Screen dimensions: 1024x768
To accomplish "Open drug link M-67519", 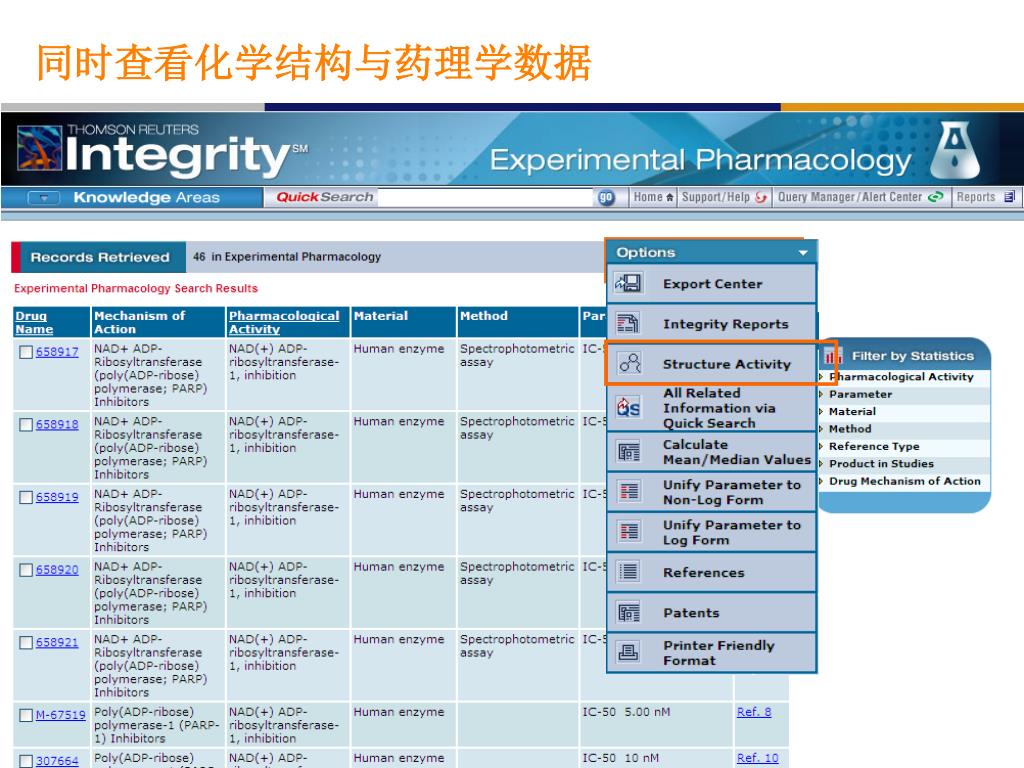I will pos(60,715).
